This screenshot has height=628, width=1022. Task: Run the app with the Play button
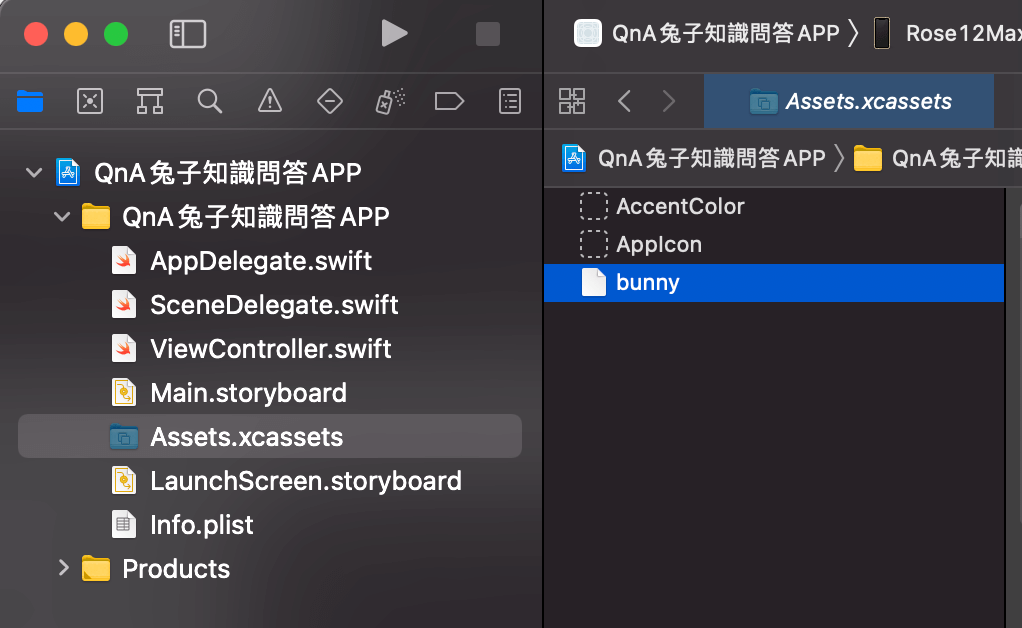(394, 33)
